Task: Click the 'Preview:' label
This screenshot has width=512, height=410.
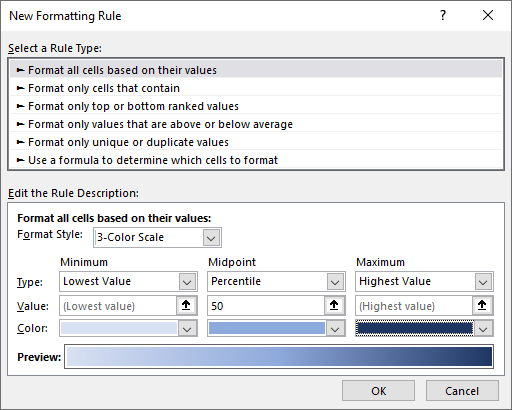Action: pyautogui.click(x=39, y=357)
